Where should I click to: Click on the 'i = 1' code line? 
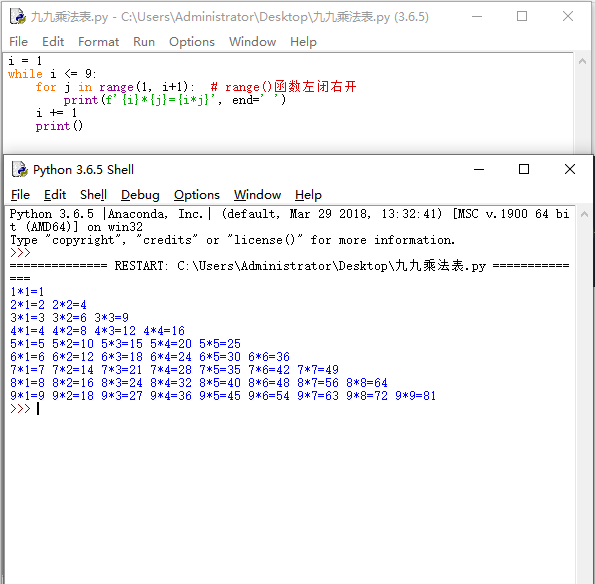[x=25, y=61]
